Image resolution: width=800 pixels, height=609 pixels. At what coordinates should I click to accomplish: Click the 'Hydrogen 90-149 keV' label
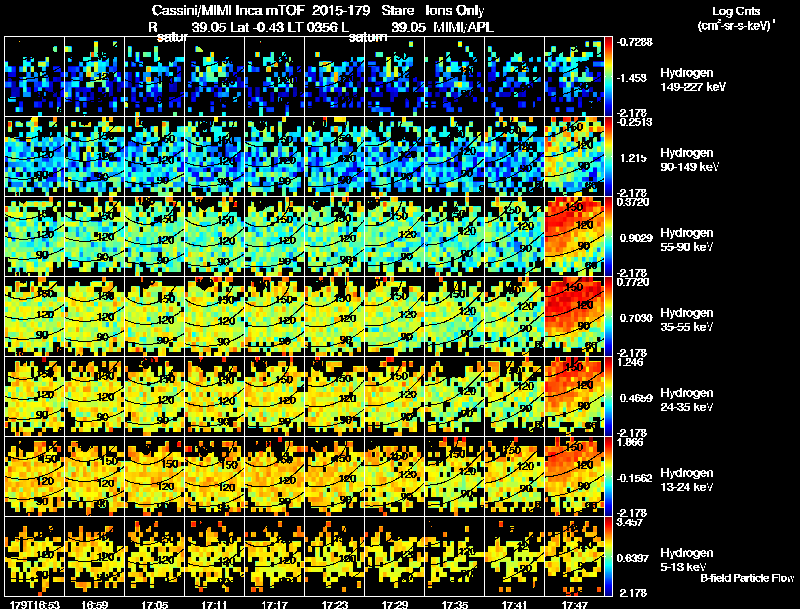point(689,160)
